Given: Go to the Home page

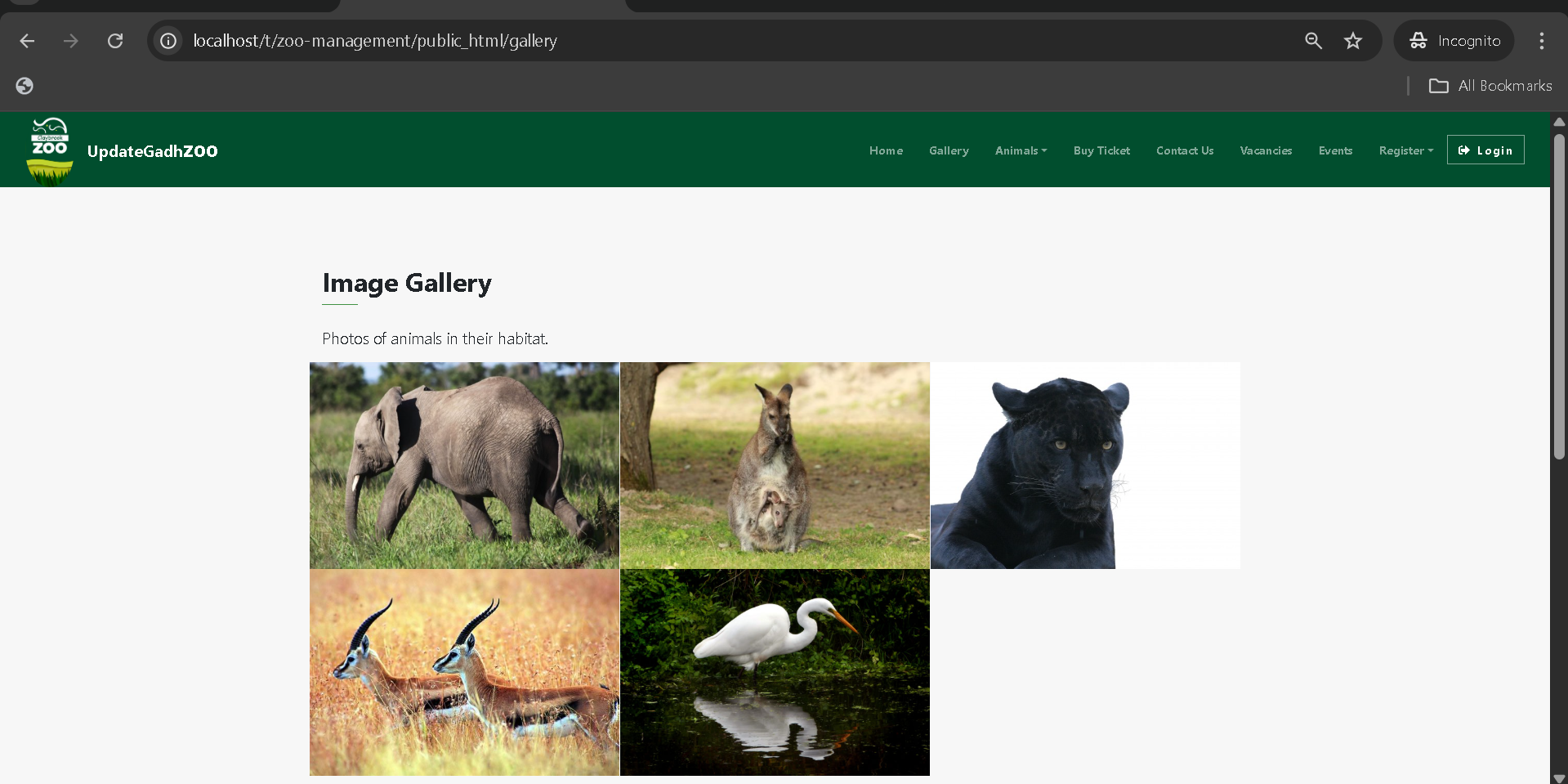Looking at the screenshot, I should [x=886, y=150].
